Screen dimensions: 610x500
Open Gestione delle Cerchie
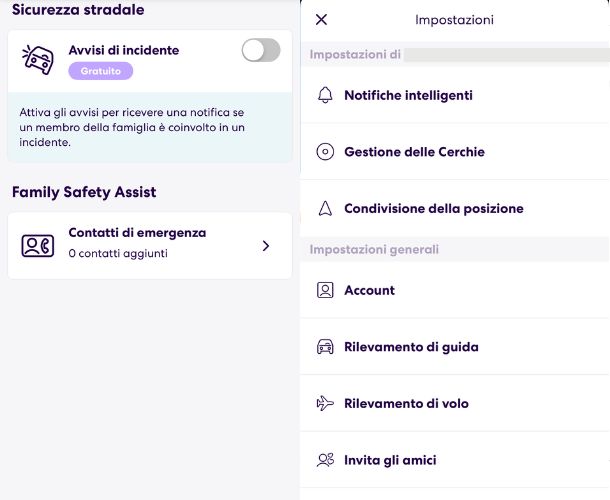click(x=455, y=152)
